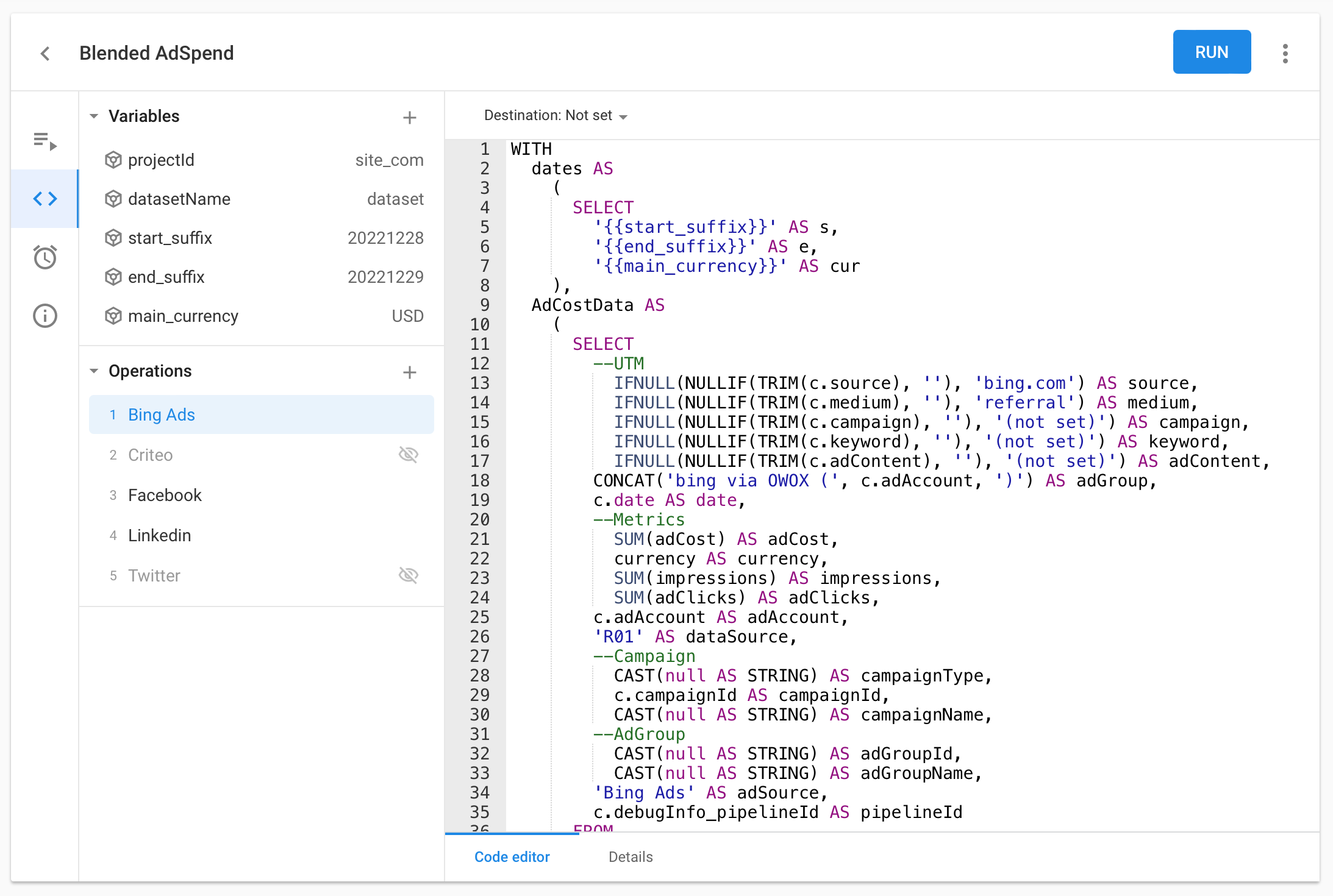
Task: Open the schedule clock sidebar icon
Action: click(45, 257)
